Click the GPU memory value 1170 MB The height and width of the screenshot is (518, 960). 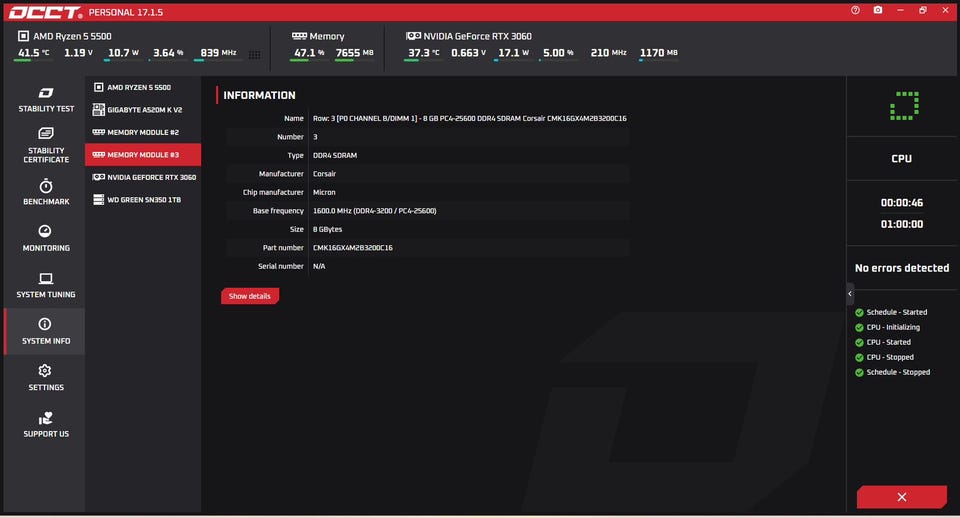(x=659, y=53)
